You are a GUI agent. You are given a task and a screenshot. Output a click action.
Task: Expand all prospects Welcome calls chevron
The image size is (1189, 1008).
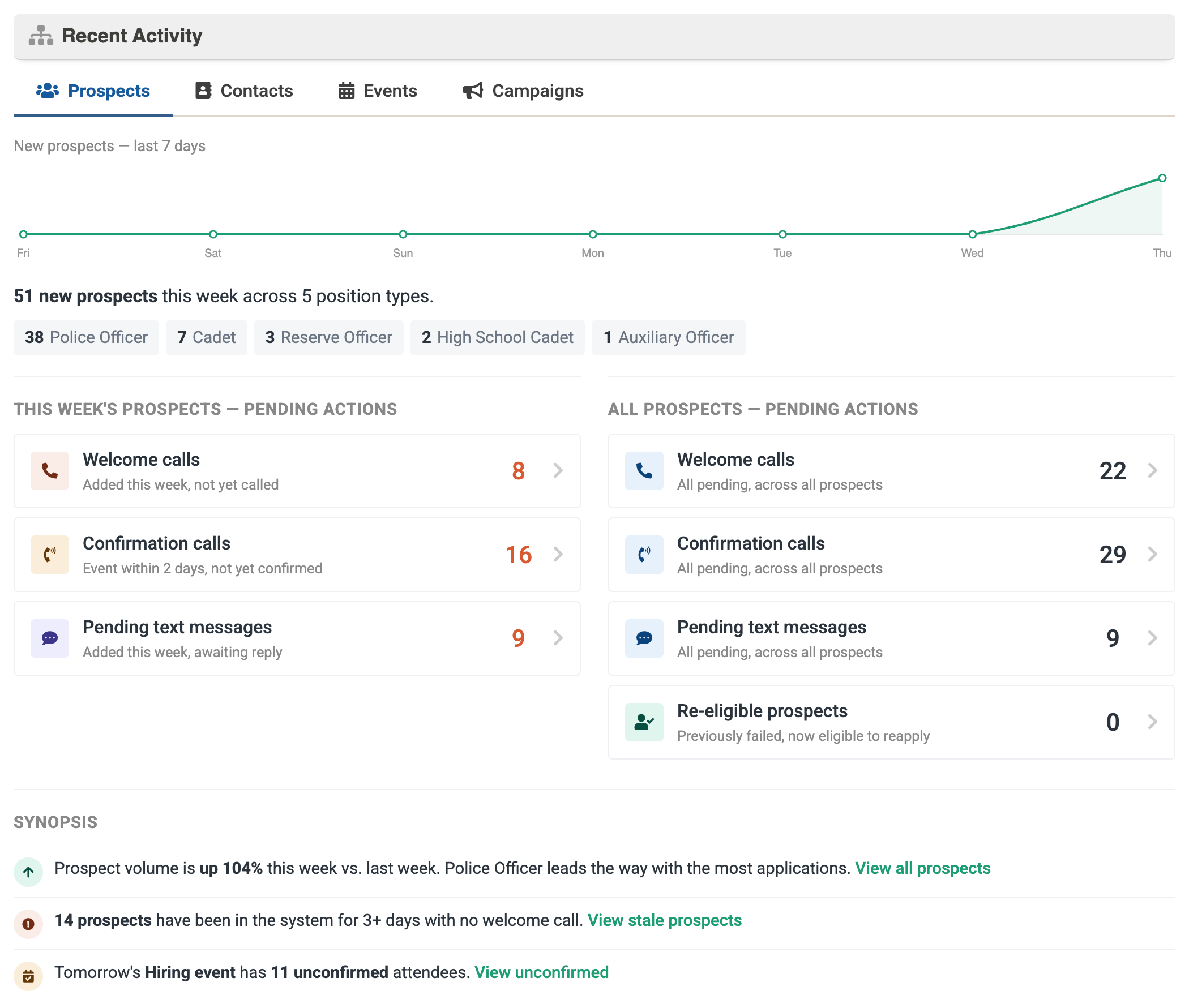coord(1153,471)
